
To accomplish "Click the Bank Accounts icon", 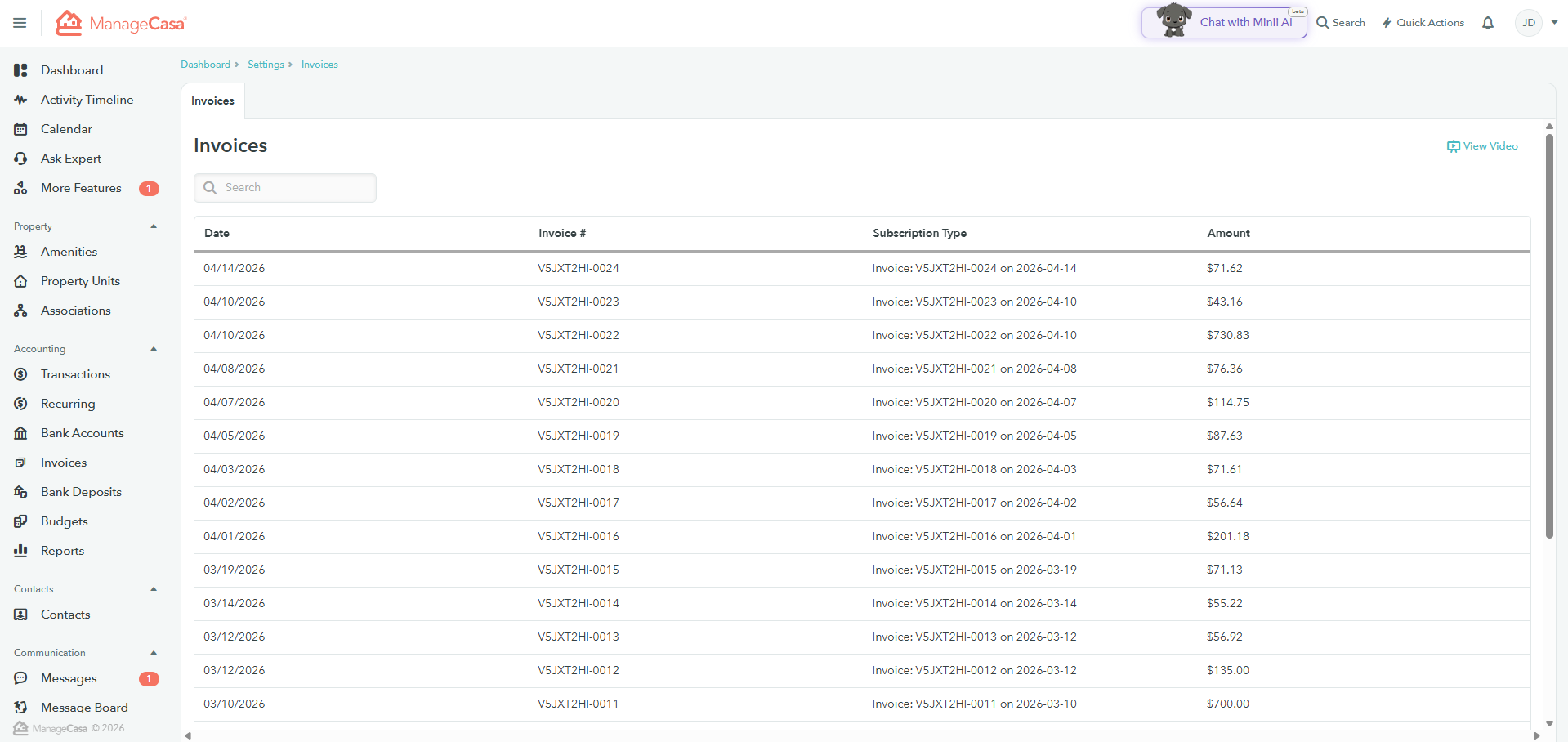I will tap(20, 433).
